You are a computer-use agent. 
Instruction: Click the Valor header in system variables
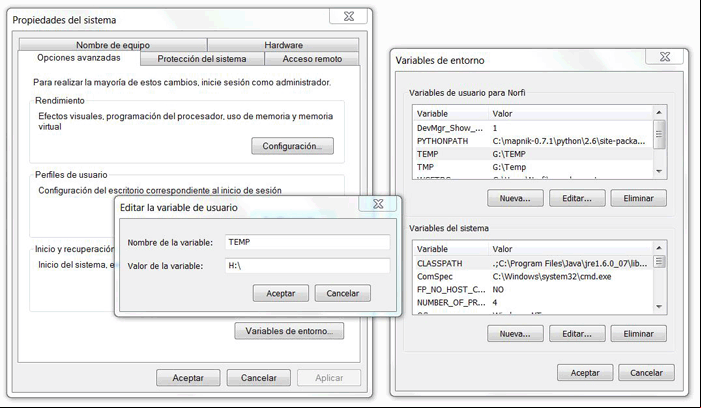[x=571, y=249]
